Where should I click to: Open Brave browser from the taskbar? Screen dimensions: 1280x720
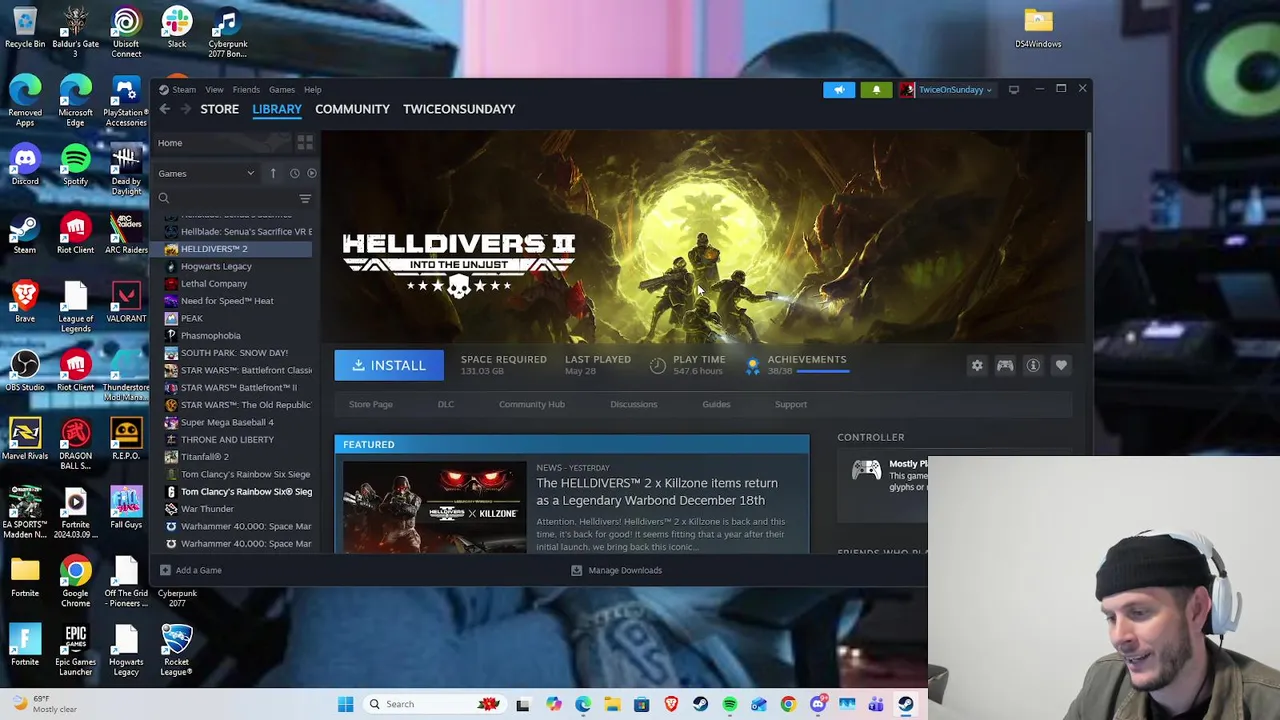[x=671, y=704]
